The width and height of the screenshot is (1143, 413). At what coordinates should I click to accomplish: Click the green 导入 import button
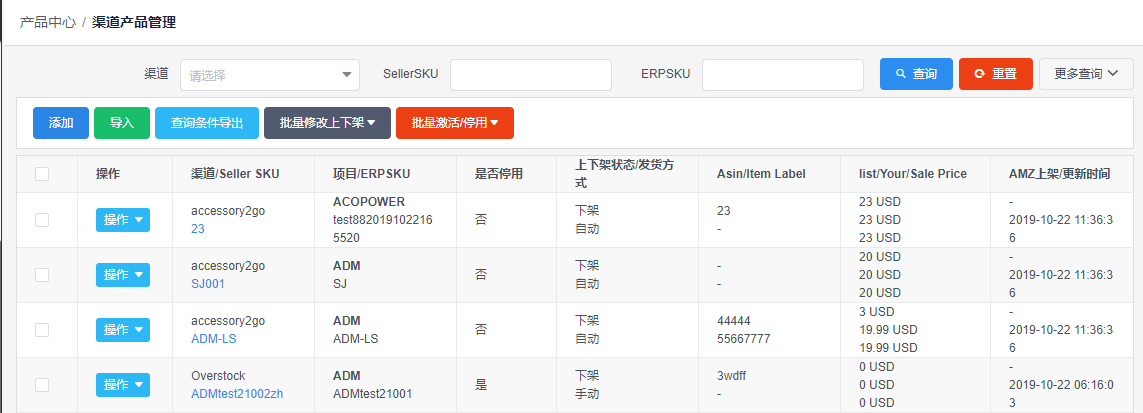click(x=122, y=123)
